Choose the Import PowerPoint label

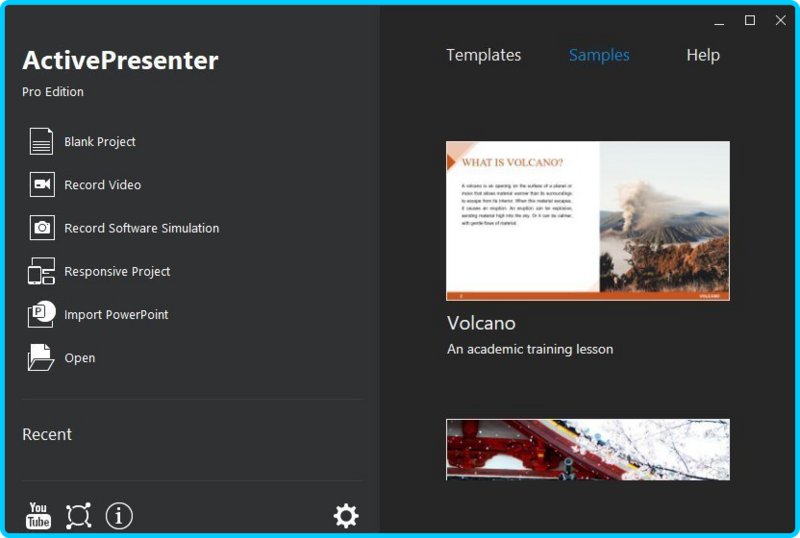(116, 314)
